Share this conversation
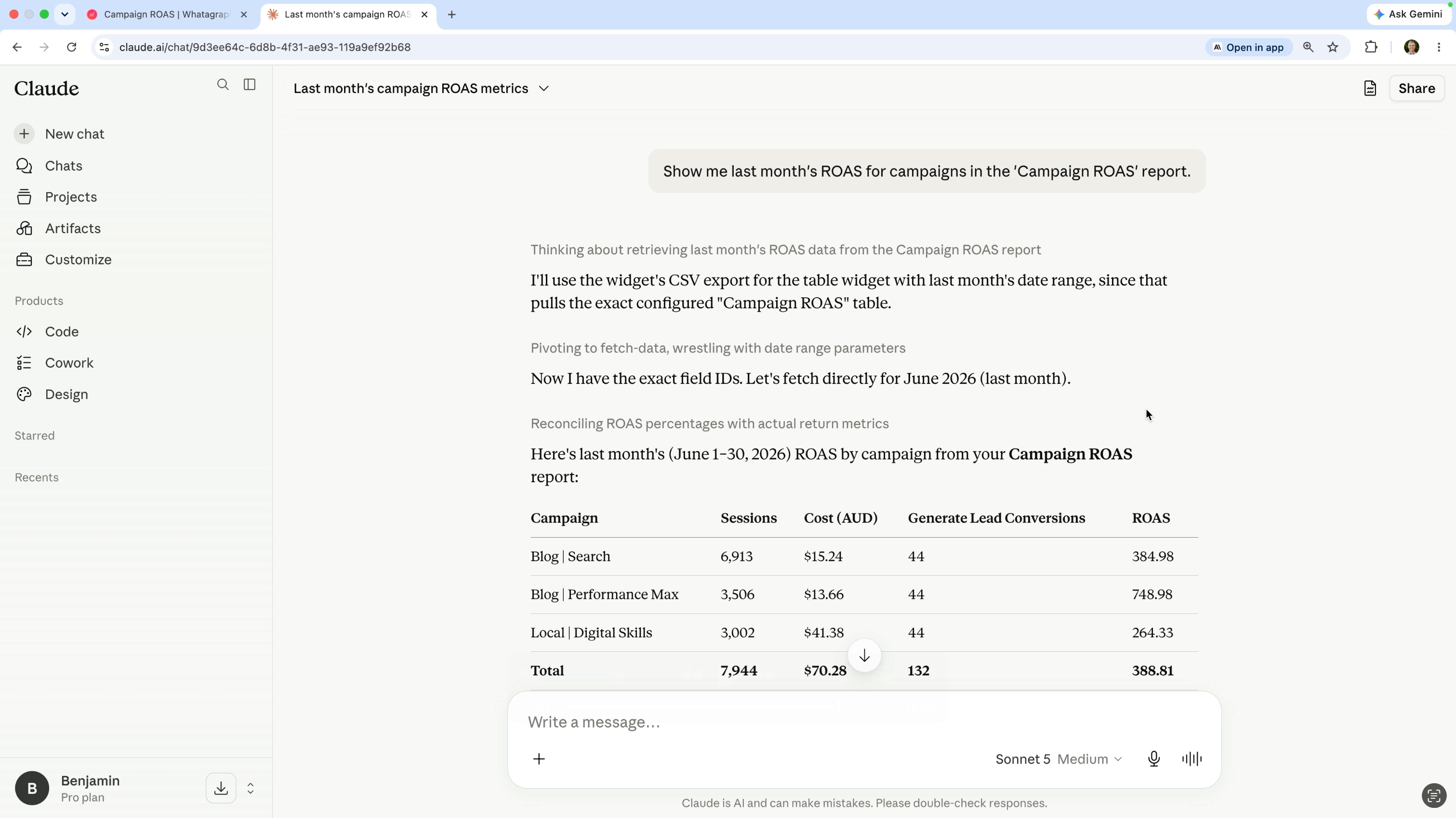The image size is (1456, 818). click(1416, 89)
